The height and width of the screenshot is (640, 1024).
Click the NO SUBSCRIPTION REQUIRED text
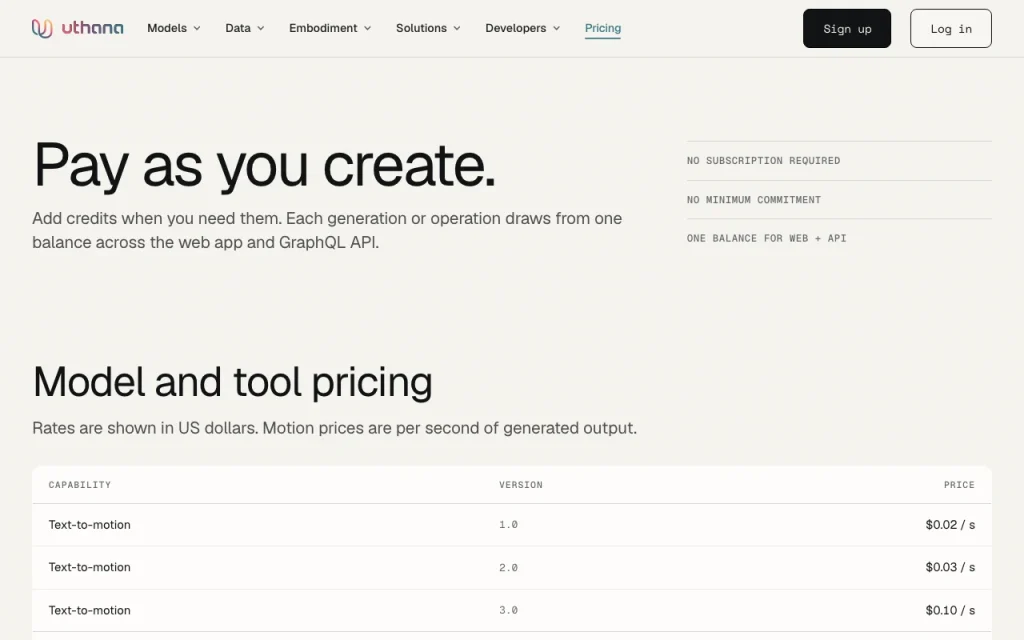763,161
